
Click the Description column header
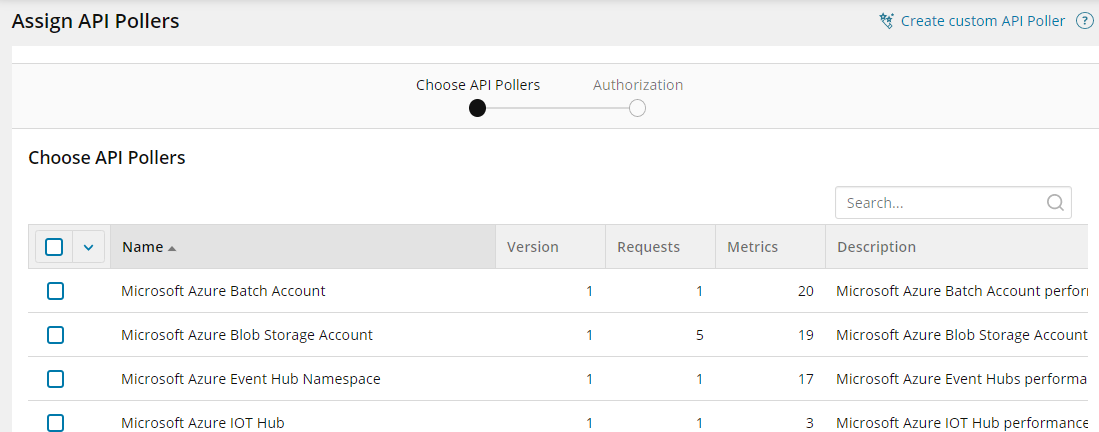876,247
